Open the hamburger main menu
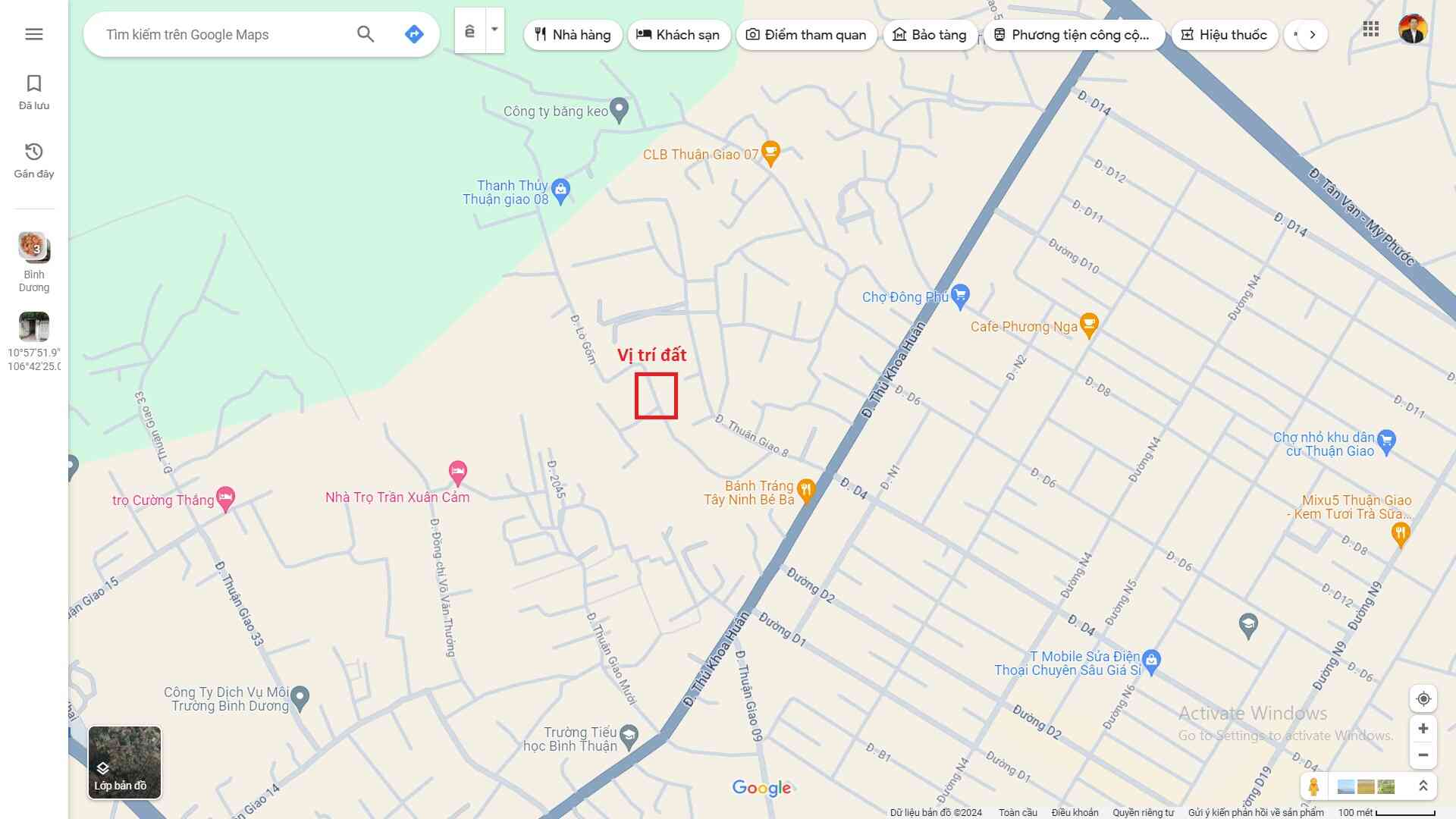The height and width of the screenshot is (819, 1456). (x=34, y=34)
